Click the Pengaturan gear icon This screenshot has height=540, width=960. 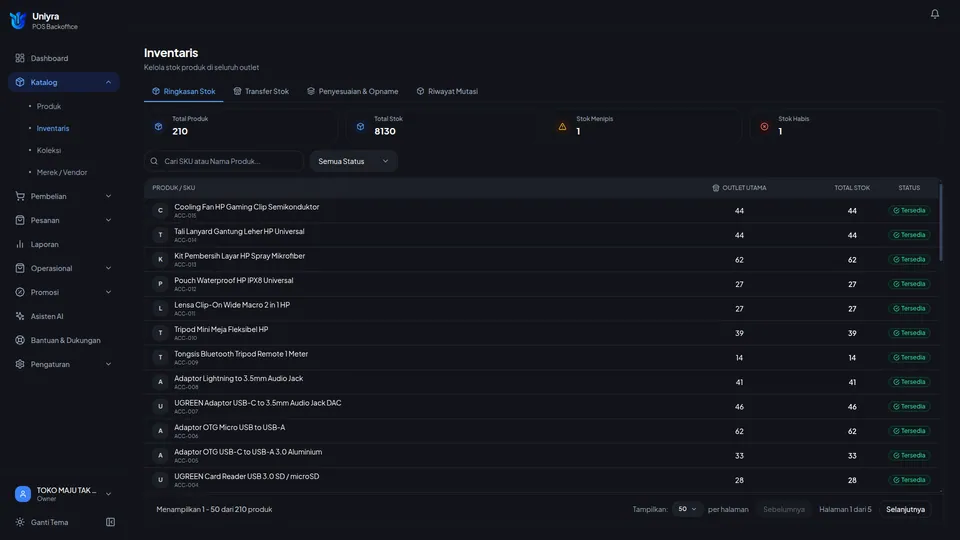20,364
